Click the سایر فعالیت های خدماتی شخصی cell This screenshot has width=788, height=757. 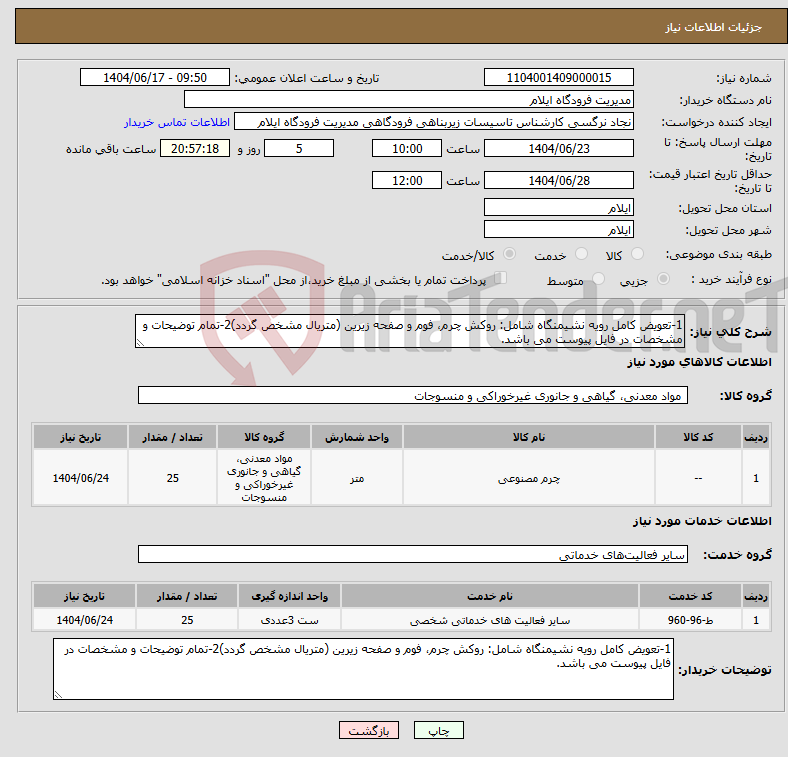click(x=490, y=620)
